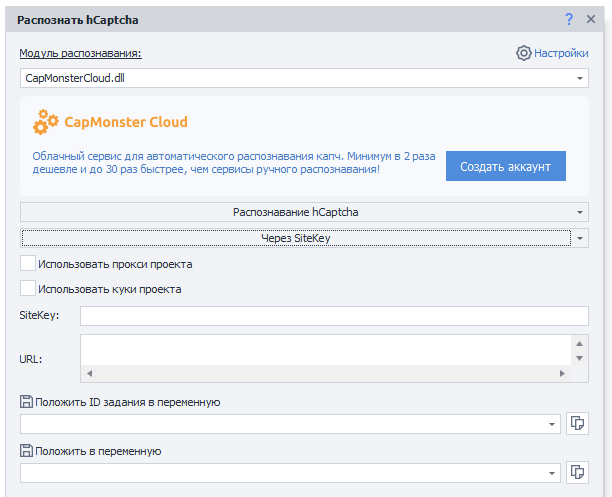Click save icon next to 'Положить в переменную'
Image resolution: width=612 pixels, height=497 pixels.
[x=26, y=450]
